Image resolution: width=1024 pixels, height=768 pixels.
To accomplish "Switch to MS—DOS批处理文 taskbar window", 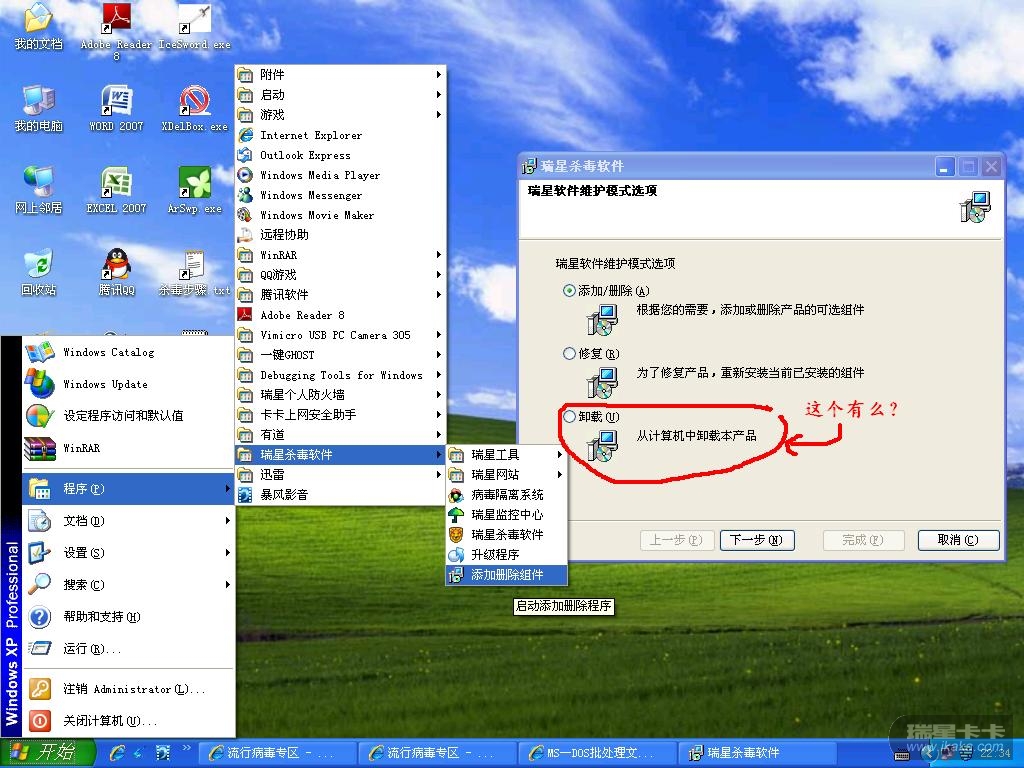I will pyautogui.click(x=596, y=753).
